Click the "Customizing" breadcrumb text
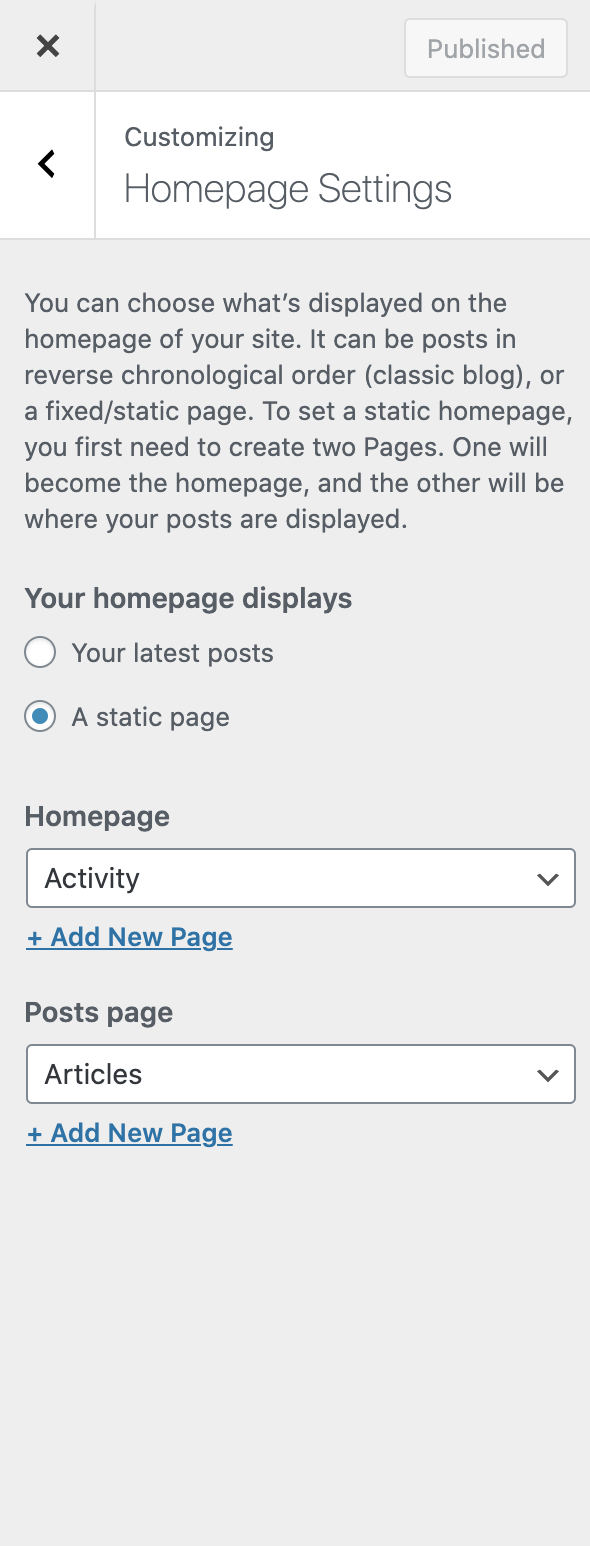Viewport: 590px width, 1546px height. 199,137
